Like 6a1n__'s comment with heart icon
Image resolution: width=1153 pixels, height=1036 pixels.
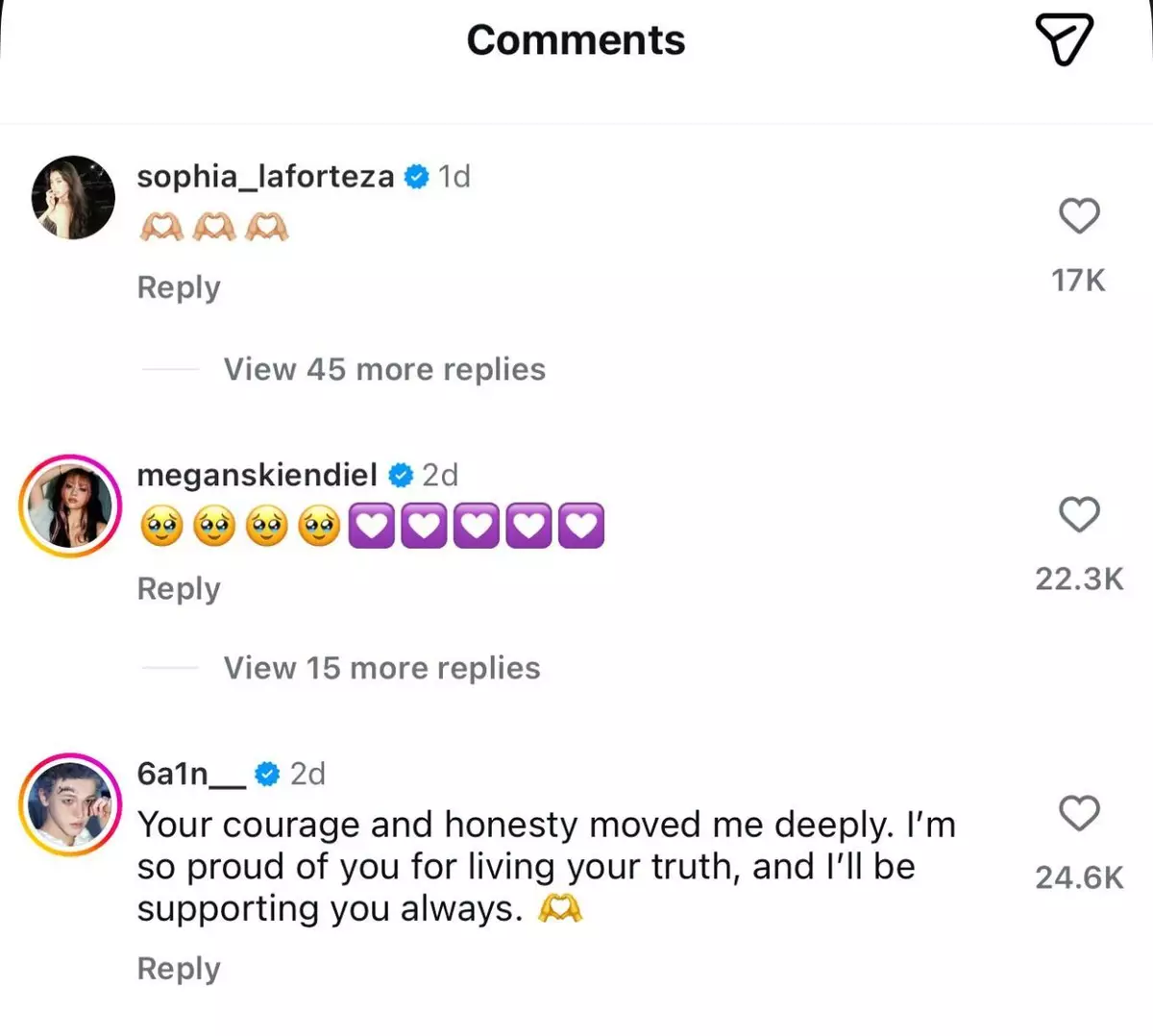(1079, 813)
